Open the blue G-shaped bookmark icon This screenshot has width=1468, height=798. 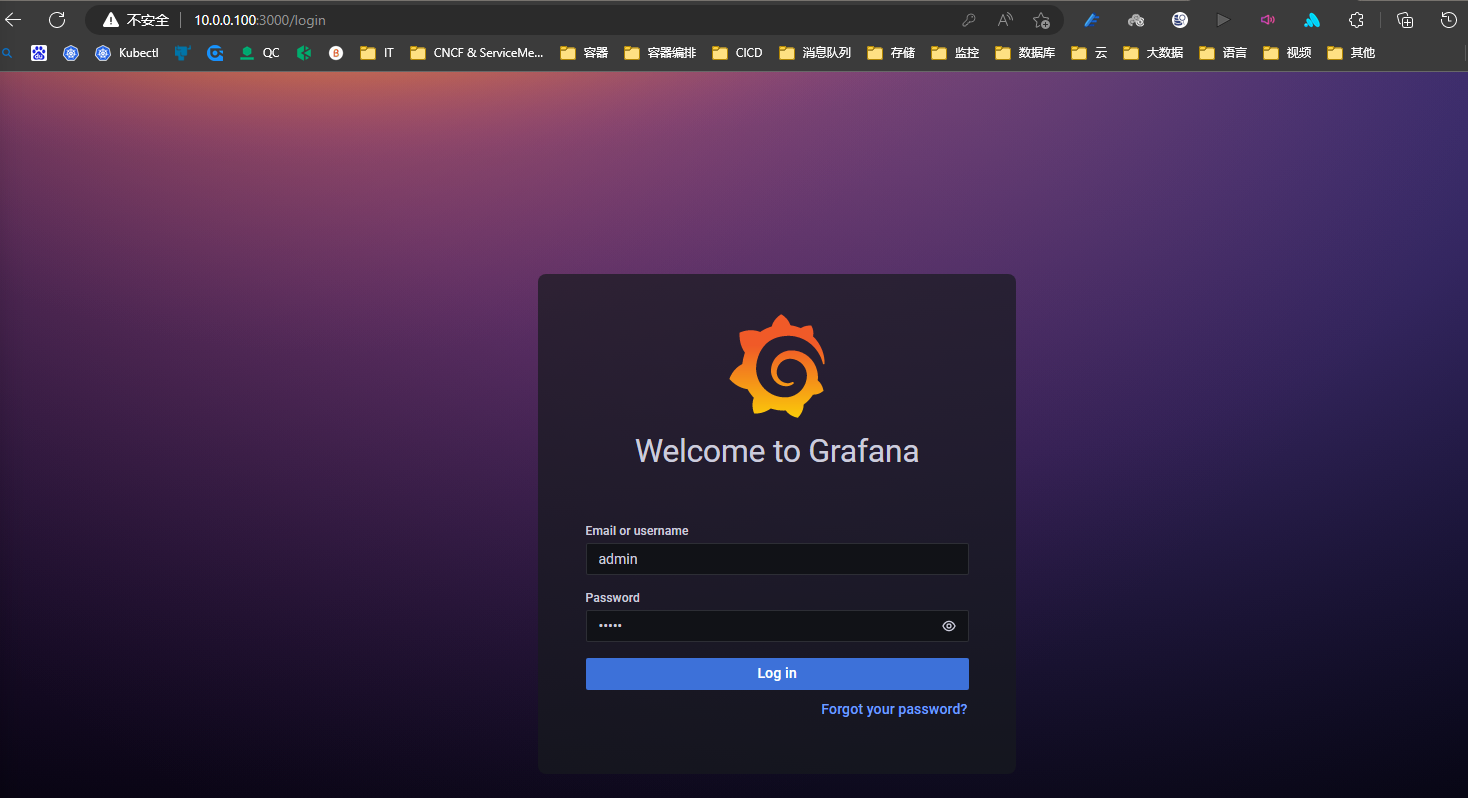tap(215, 53)
